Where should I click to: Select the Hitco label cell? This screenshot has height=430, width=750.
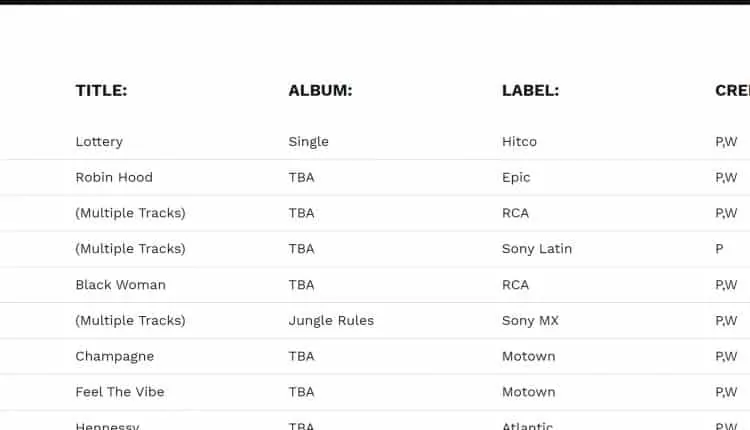(519, 142)
